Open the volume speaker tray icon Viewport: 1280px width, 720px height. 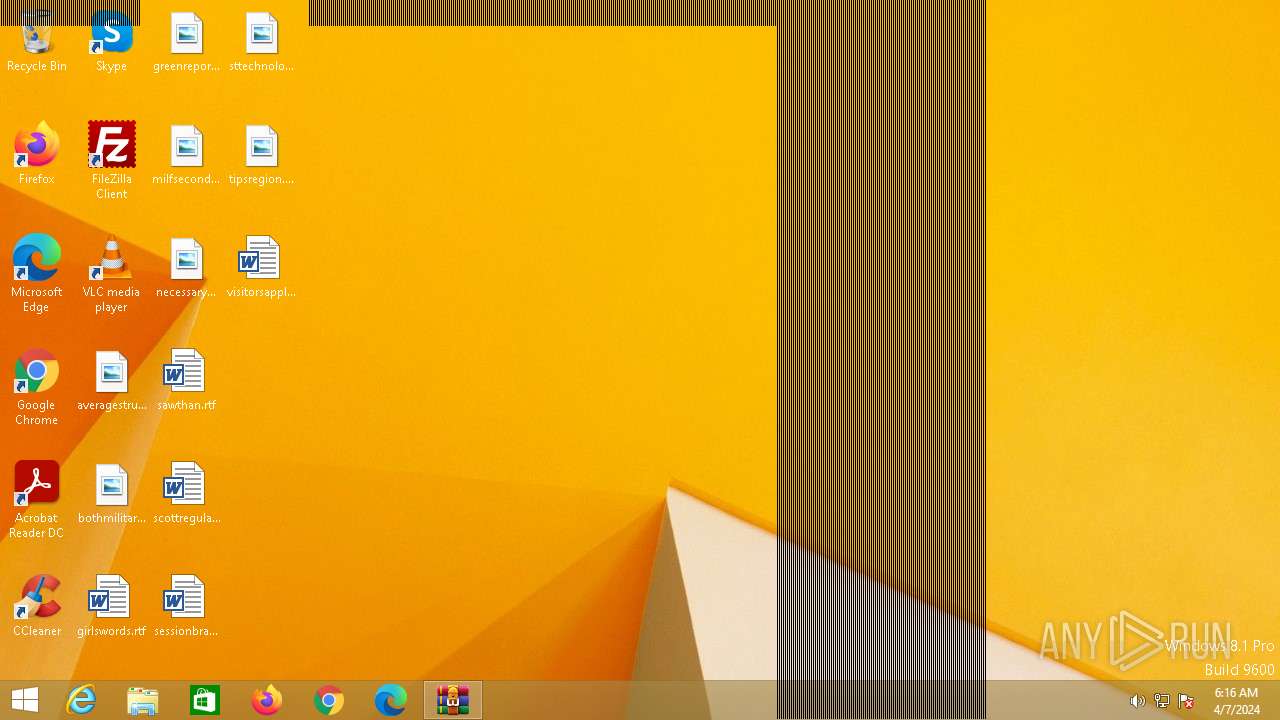click(1137, 701)
